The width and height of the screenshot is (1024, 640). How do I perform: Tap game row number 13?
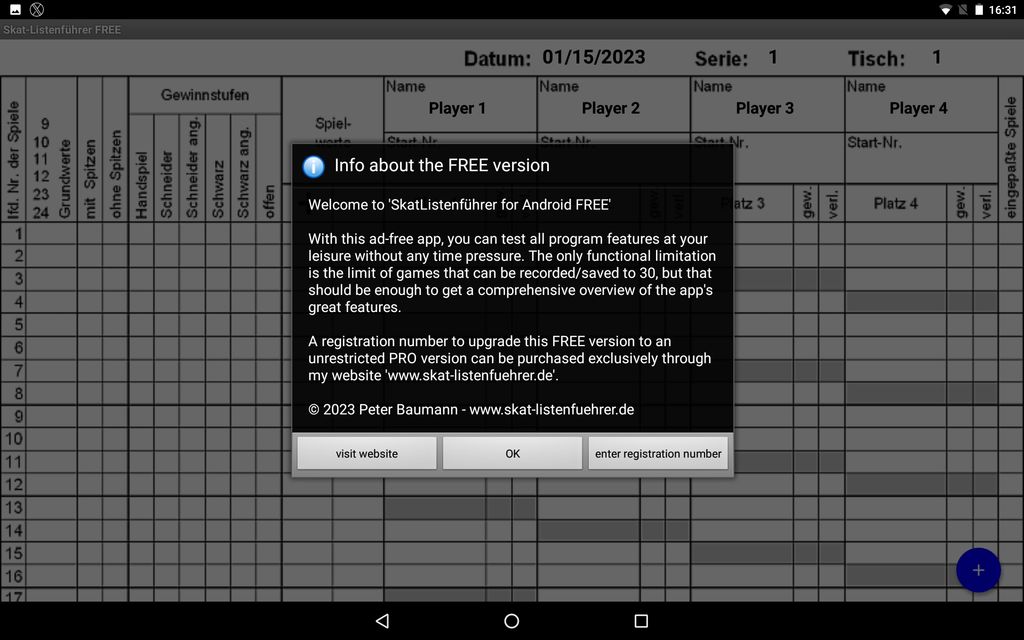pos(14,507)
